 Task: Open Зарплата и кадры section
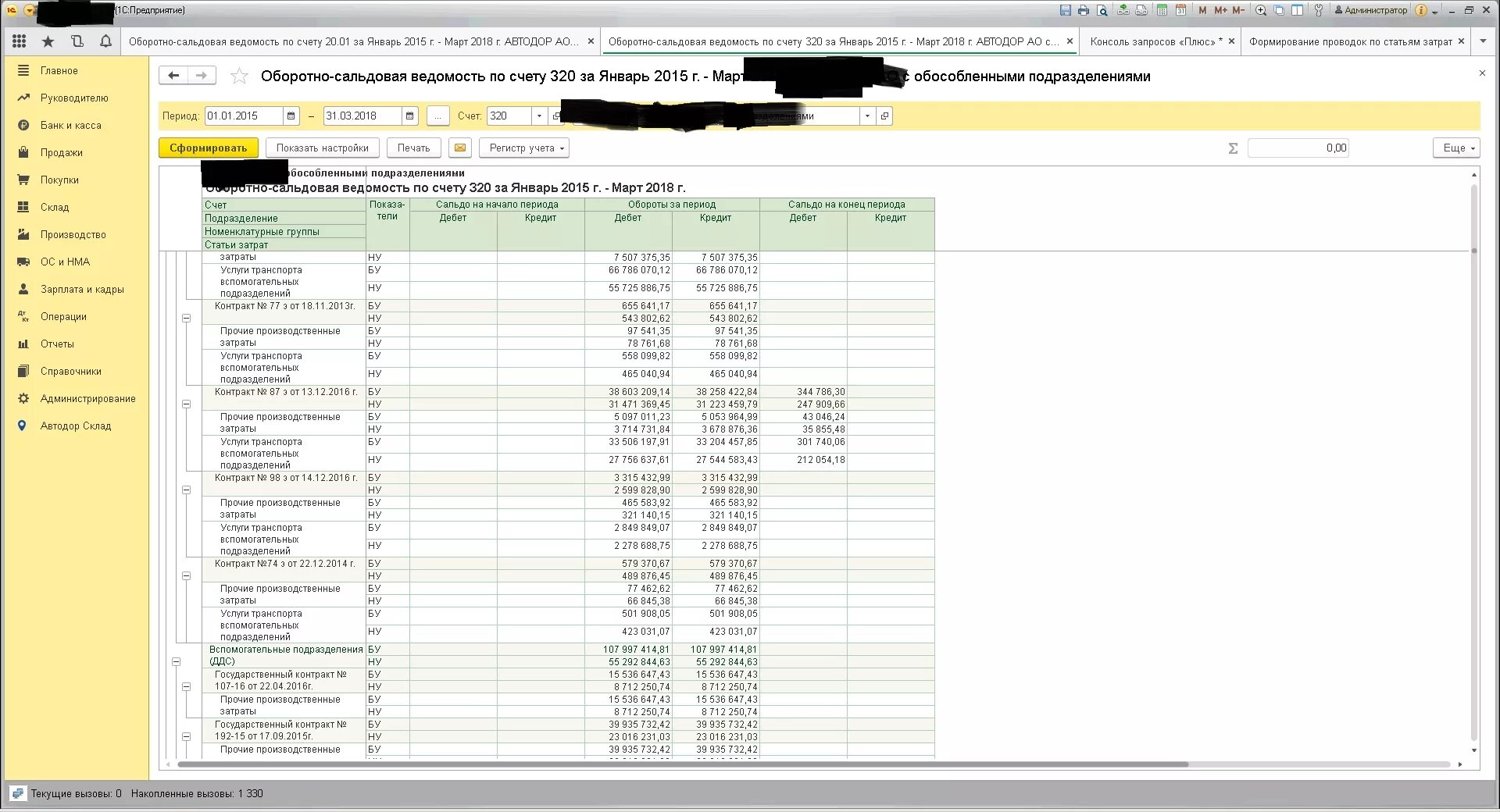[x=82, y=289]
